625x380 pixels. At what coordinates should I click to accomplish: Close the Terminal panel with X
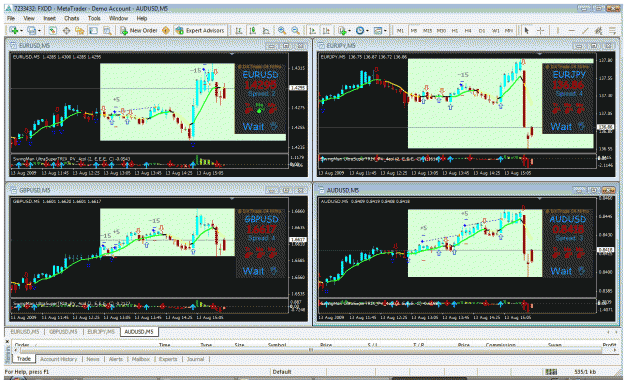click(7, 341)
